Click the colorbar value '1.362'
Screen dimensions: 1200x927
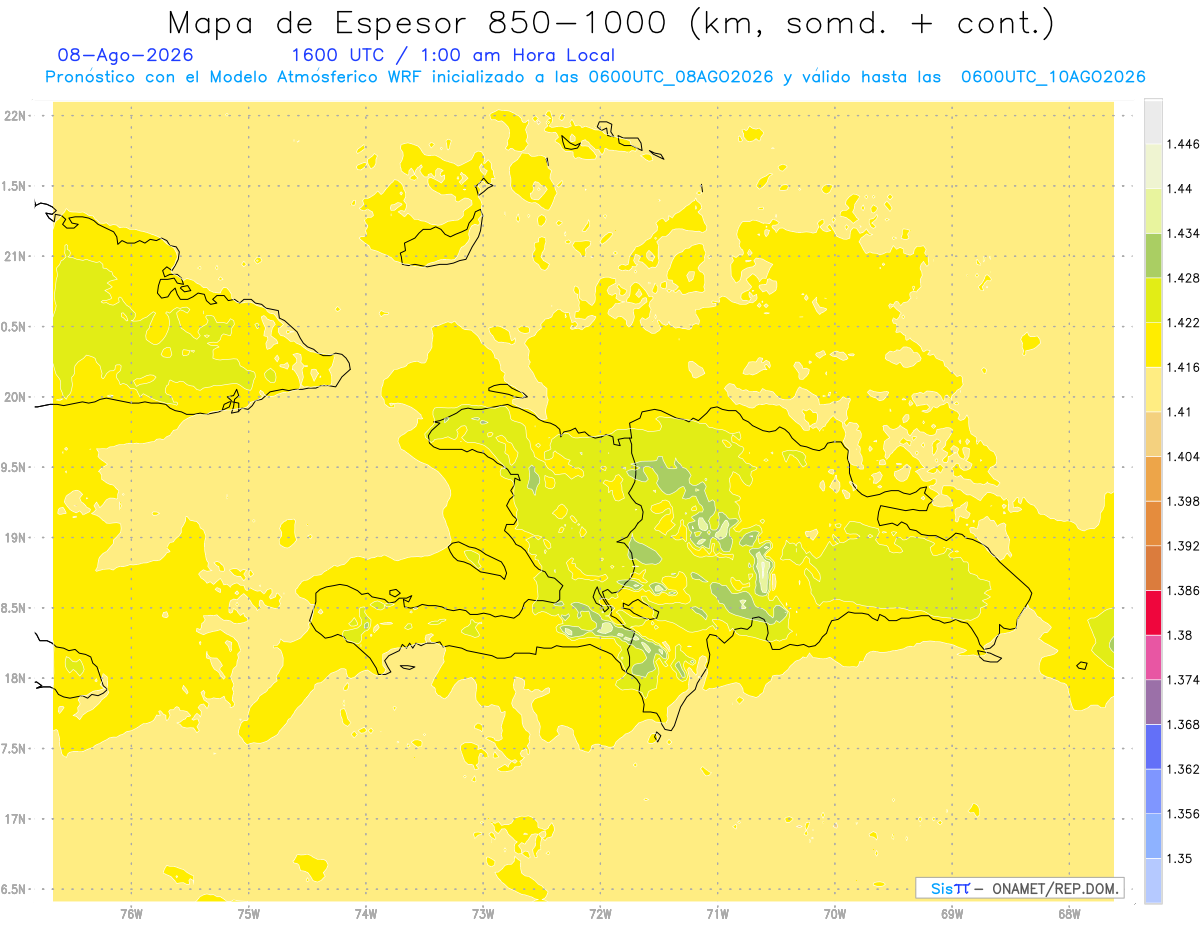click(1183, 769)
